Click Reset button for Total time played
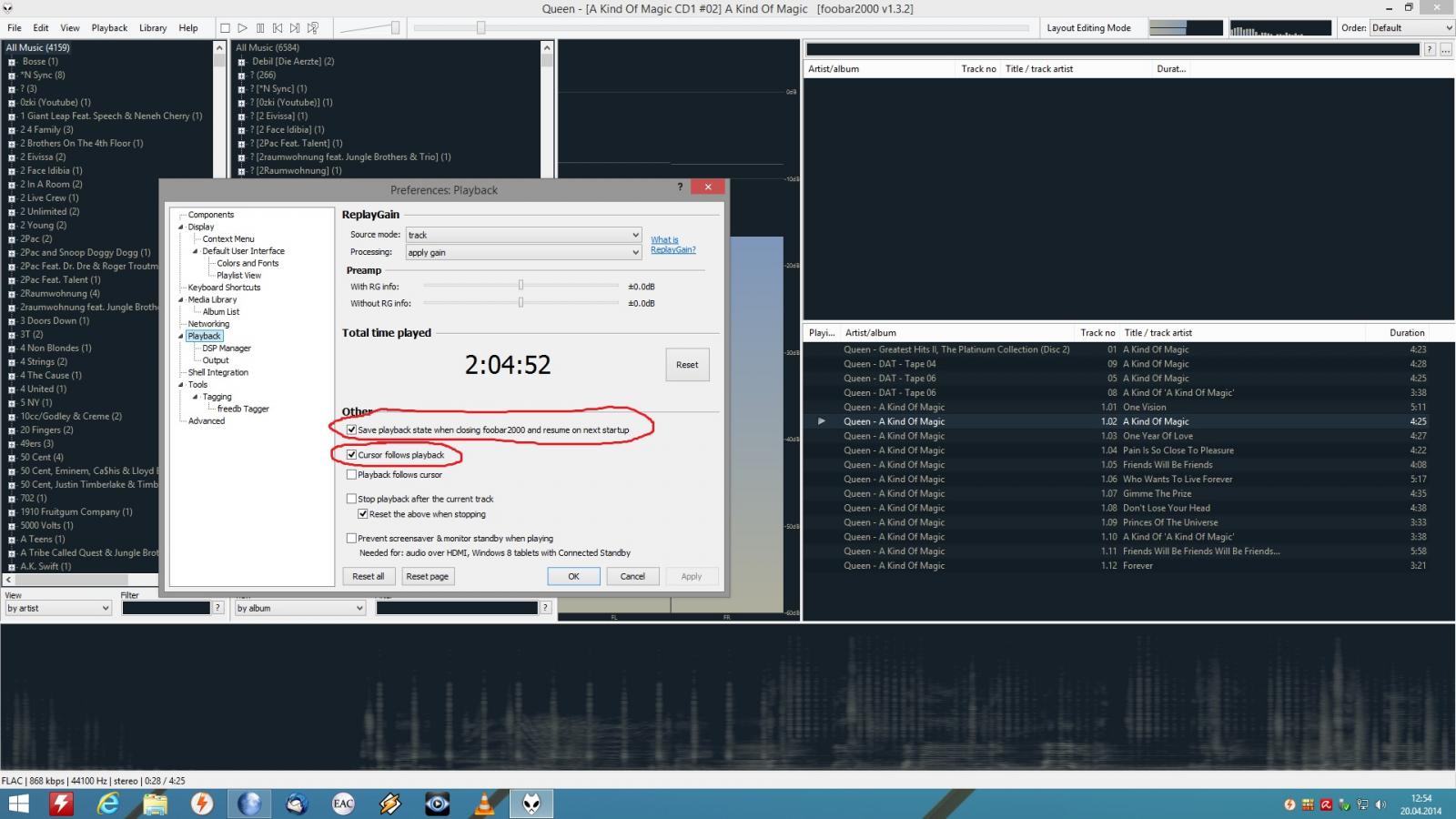This screenshot has width=1456, height=819. pyautogui.click(x=687, y=365)
